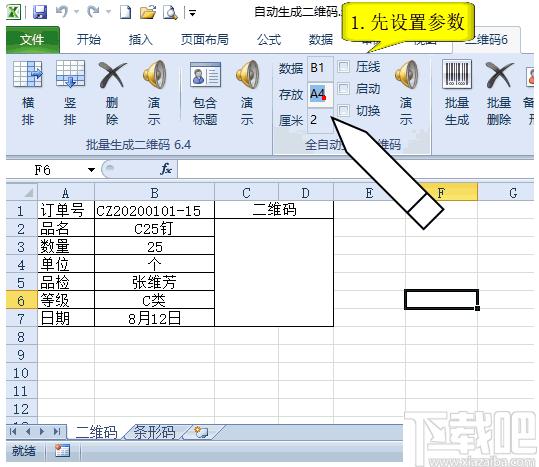Click the Excel application icon
This screenshot has height=467, width=539.
click(13, 12)
